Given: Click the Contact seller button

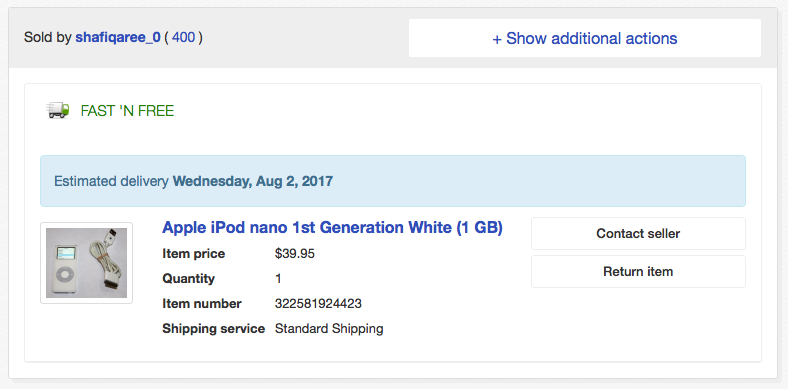Looking at the screenshot, I should coord(638,233).
